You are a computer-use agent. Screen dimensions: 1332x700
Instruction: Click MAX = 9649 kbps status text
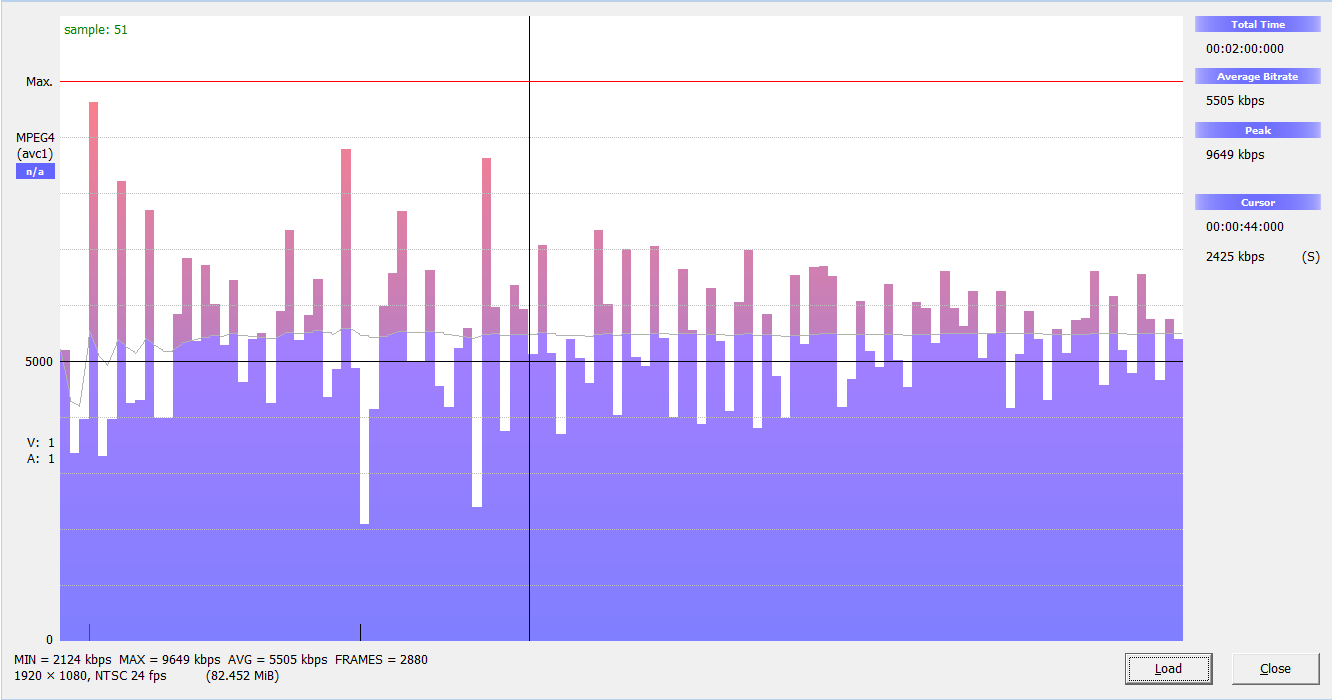point(170,659)
